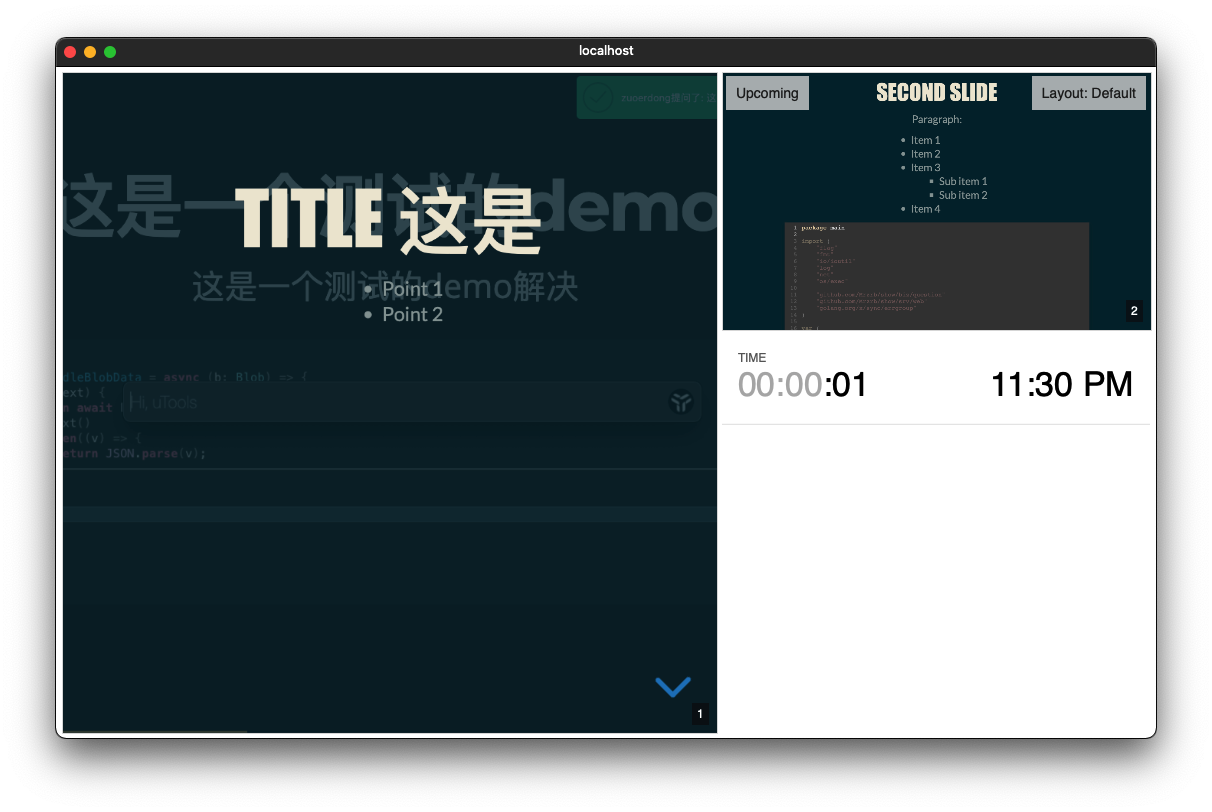Click Sub item 1 in the upcoming slide

point(962,181)
